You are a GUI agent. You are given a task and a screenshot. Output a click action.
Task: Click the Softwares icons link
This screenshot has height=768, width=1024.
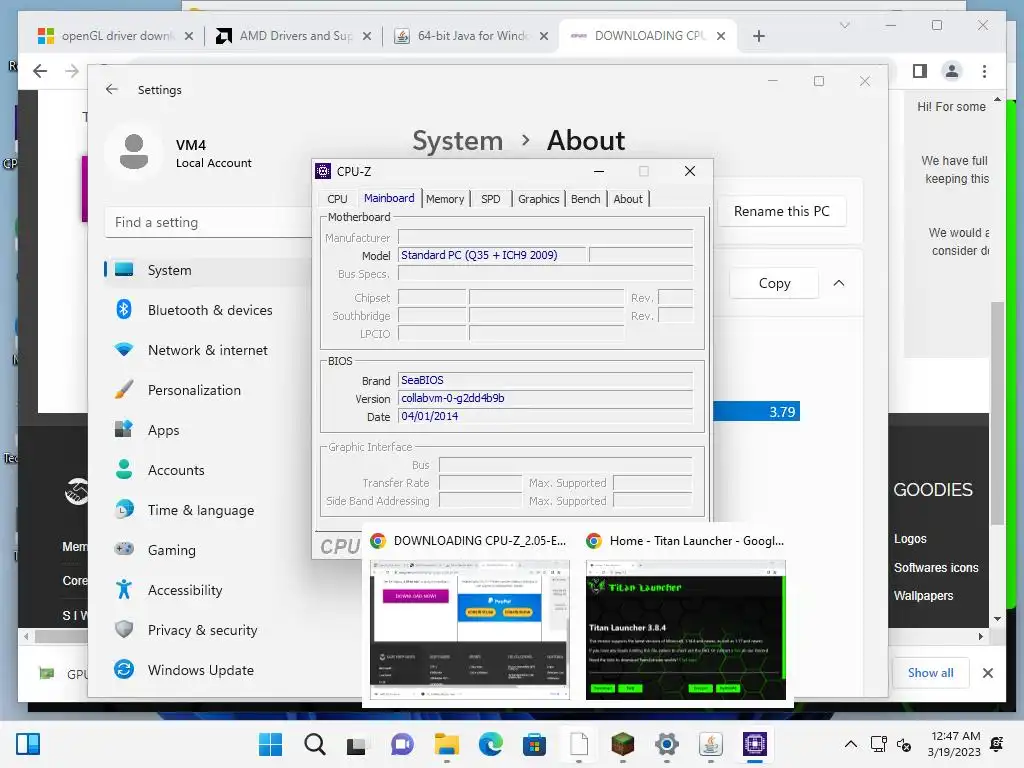coord(936,568)
